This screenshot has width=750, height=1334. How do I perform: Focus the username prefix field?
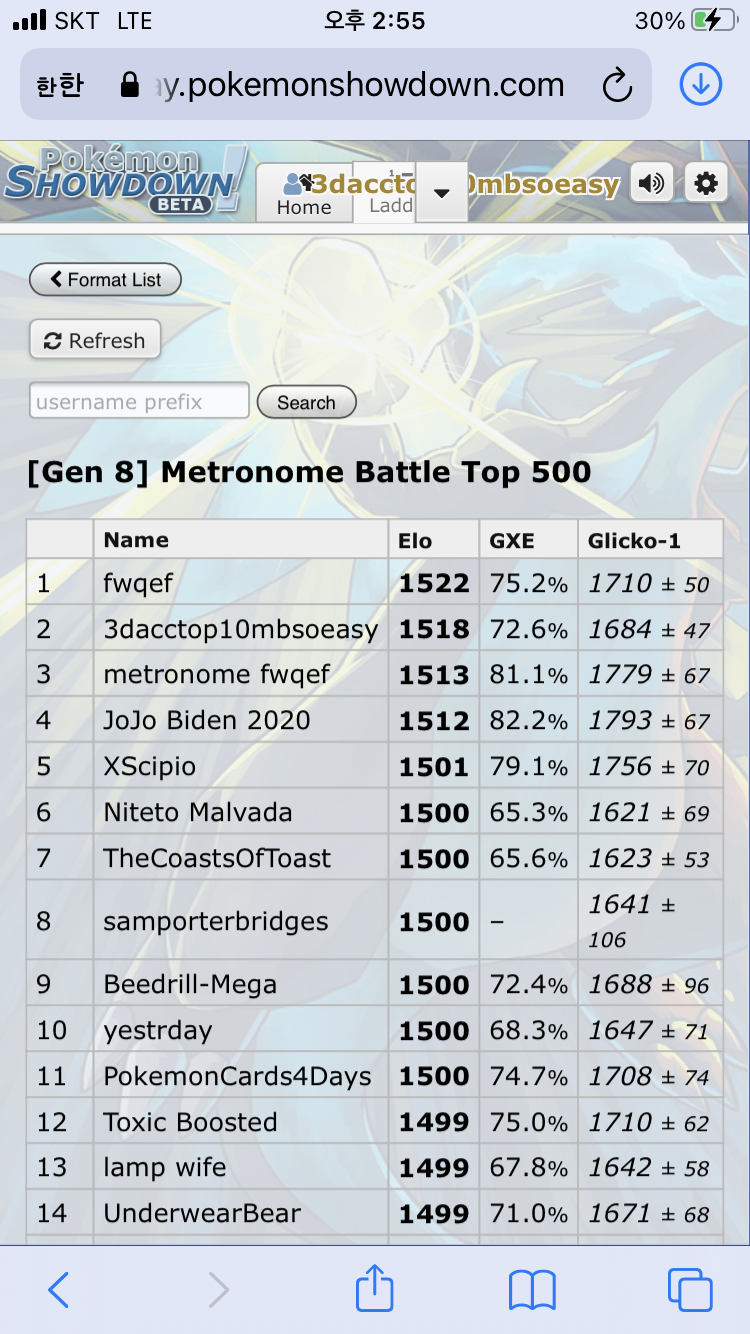click(139, 401)
